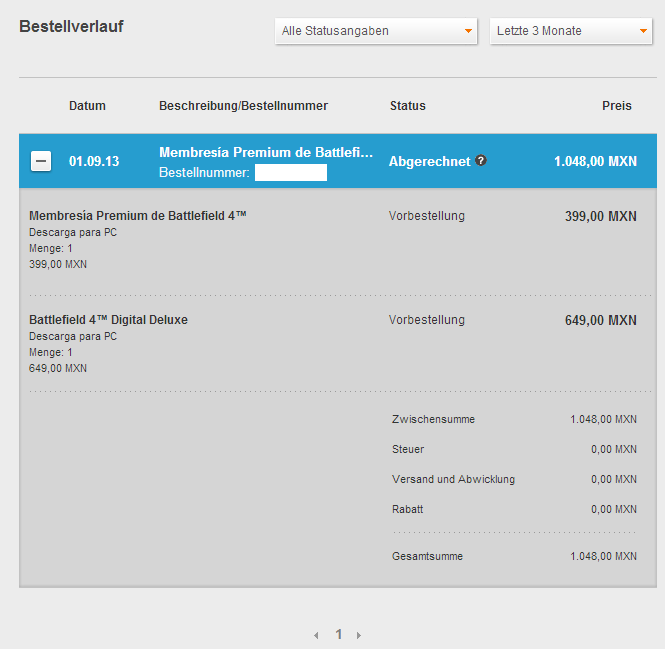
Task: Click the order total 1.048,00 MXN in blue header
Action: (x=595, y=161)
